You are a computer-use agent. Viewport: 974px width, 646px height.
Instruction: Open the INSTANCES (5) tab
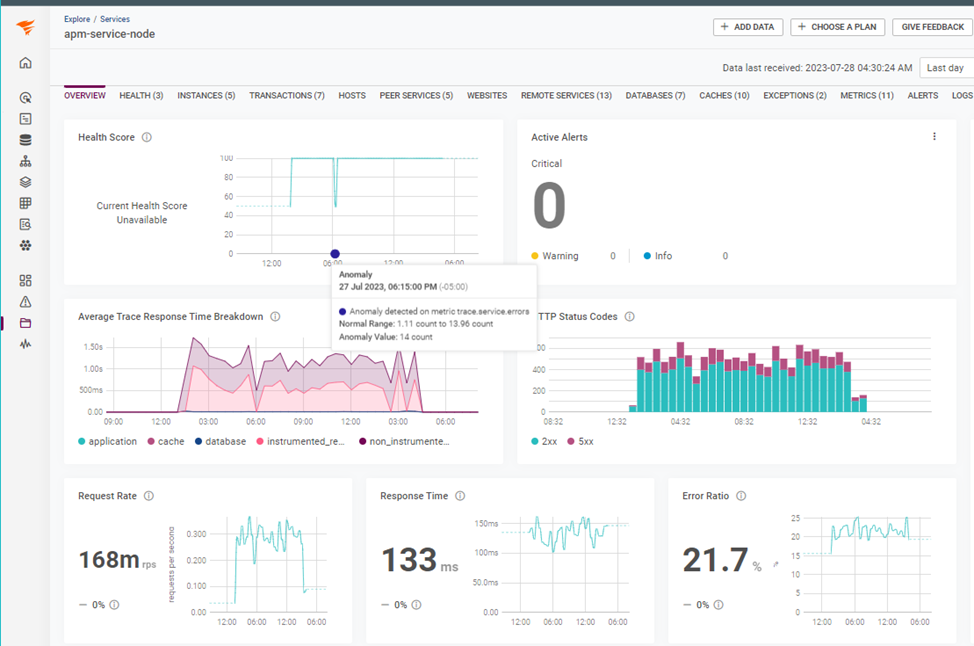point(206,96)
